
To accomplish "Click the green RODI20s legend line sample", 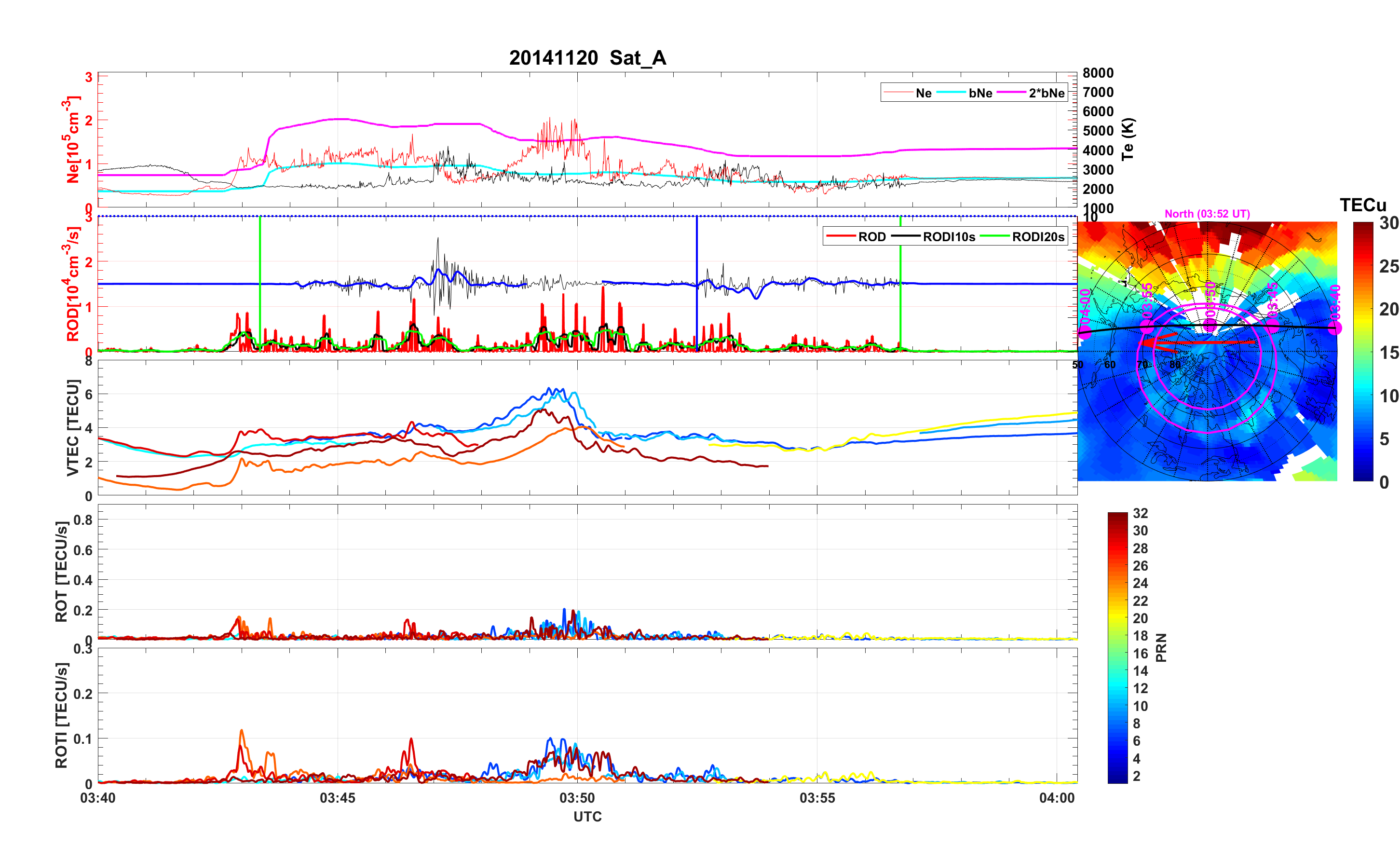I will pyautogui.click(x=995, y=236).
